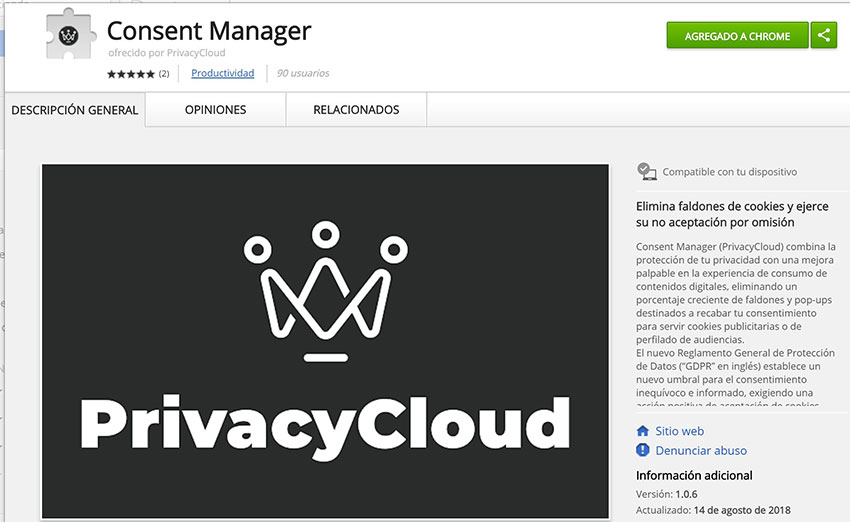Click the compatible device checkmark icon
This screenshot has height=522, width=850.
646,171
